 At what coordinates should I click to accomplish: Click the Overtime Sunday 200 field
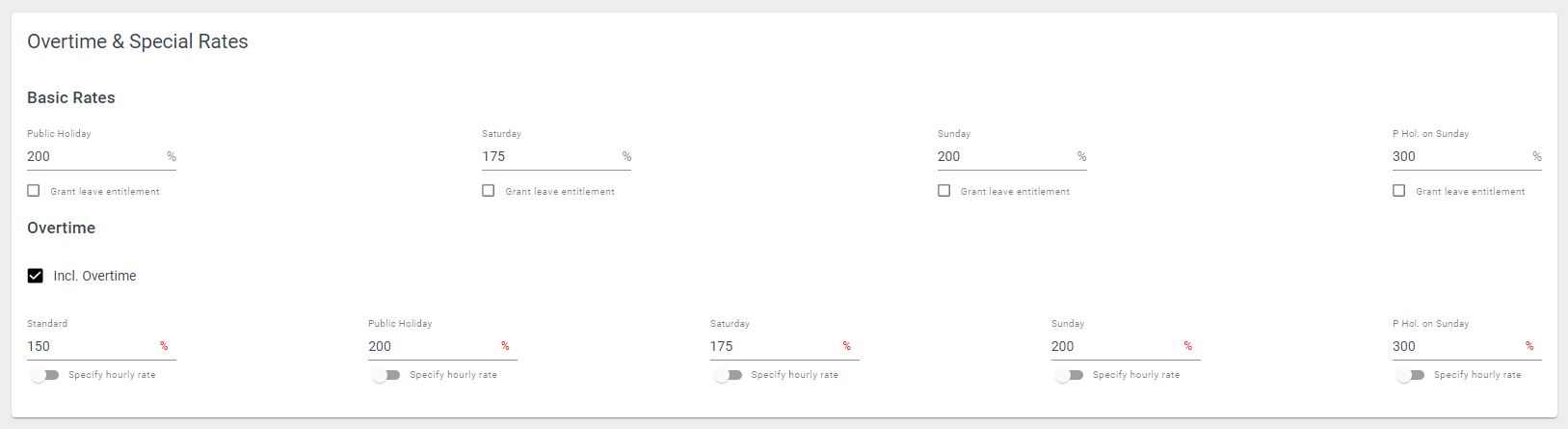pos(1126,346)
